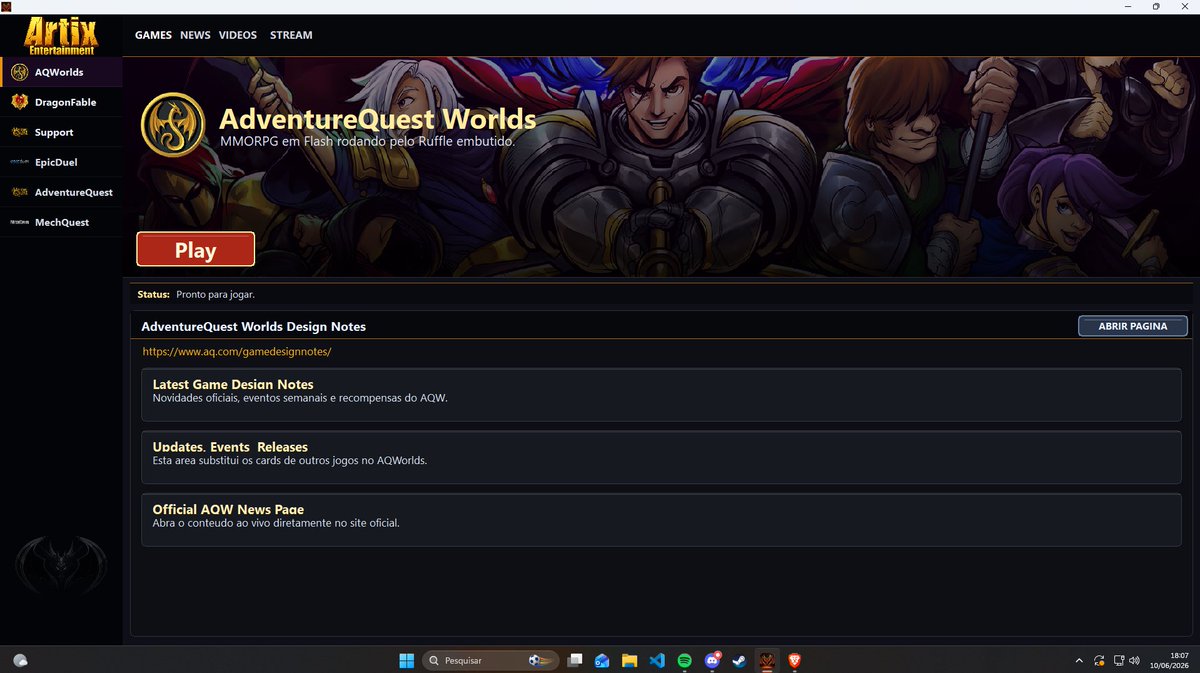Select the EpicDuel sidebar icon
Viewport: 1200px width, 673px height.
point(19,162)
